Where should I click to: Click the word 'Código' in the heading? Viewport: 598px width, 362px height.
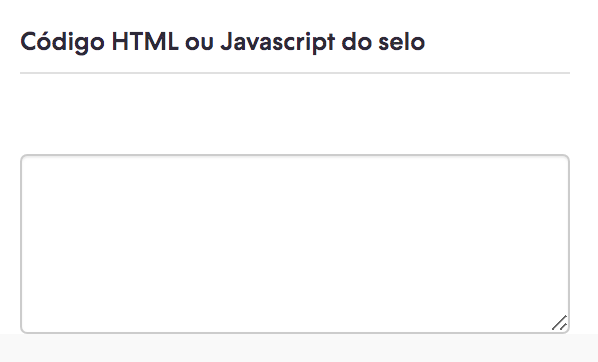coord(62,42)
